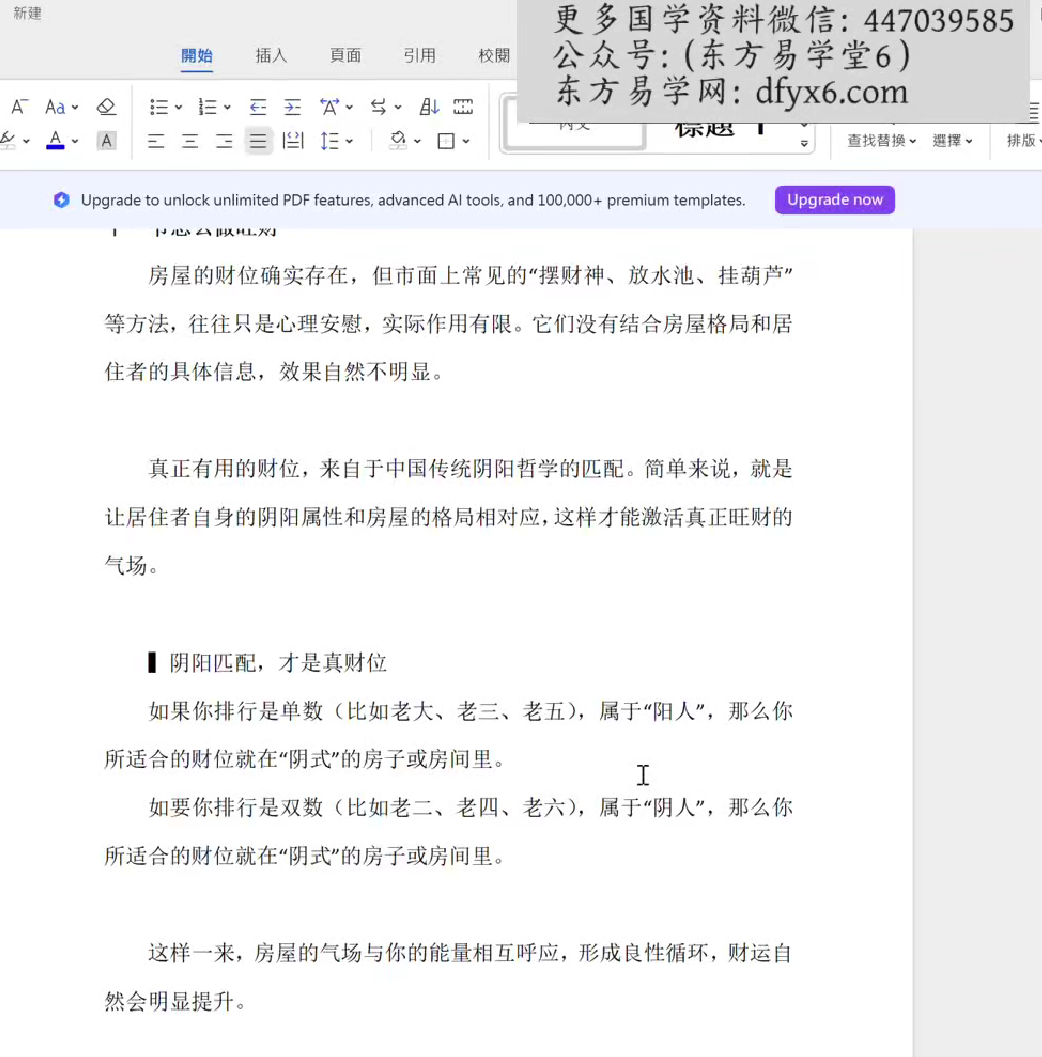This screenshot has height=1057, width=1042.
Task: Open the 引用 ribbon tab
Action: 419,56
